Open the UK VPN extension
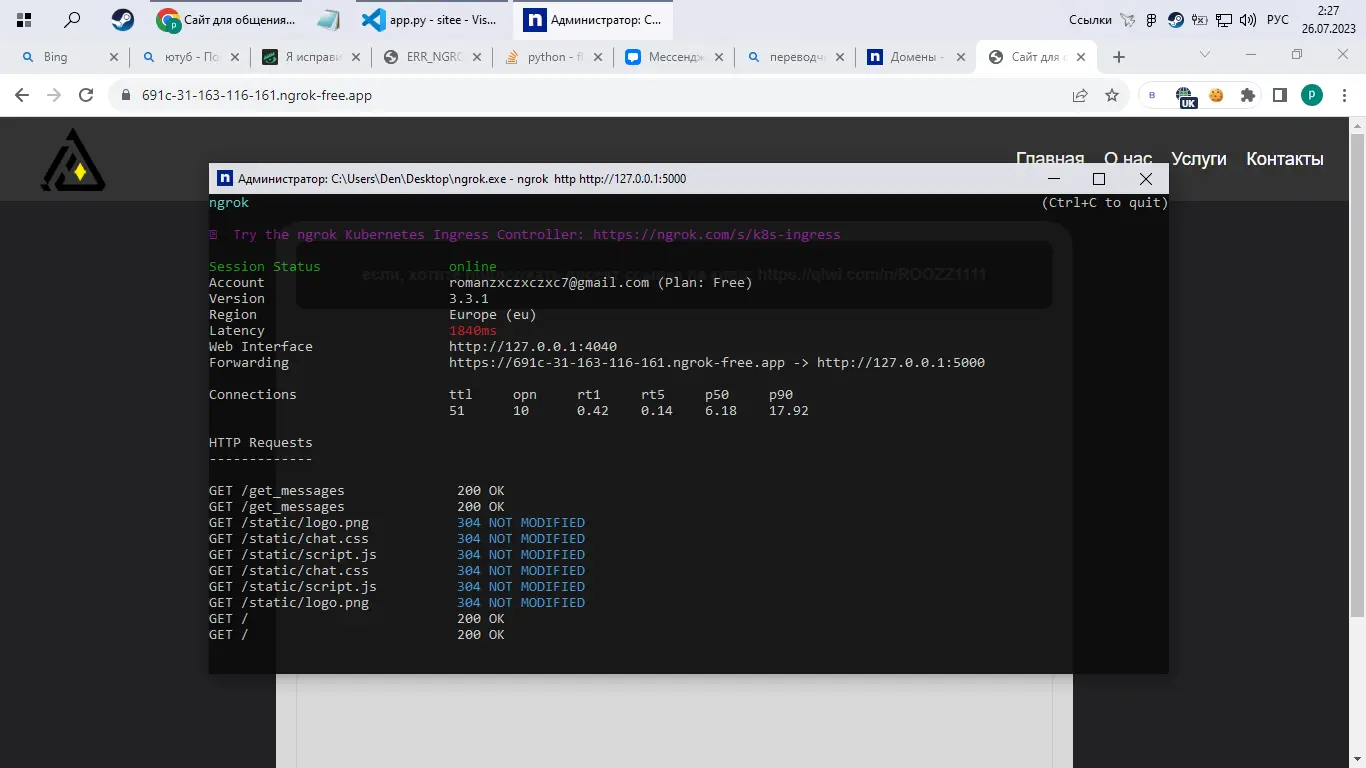This screenshot has width=1366, height=768. coord(1187,97)
